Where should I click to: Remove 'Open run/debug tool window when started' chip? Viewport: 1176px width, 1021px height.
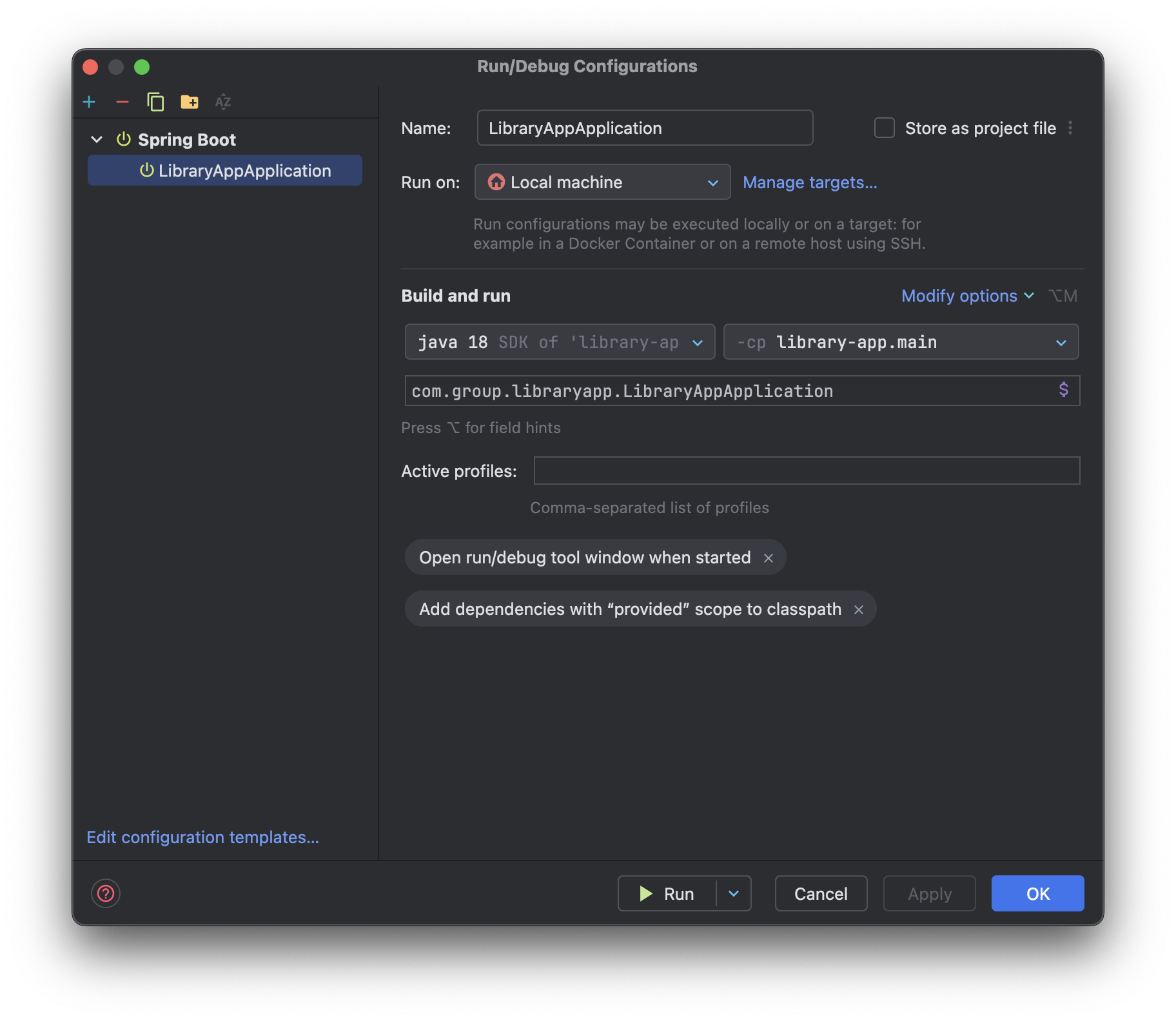769,558
